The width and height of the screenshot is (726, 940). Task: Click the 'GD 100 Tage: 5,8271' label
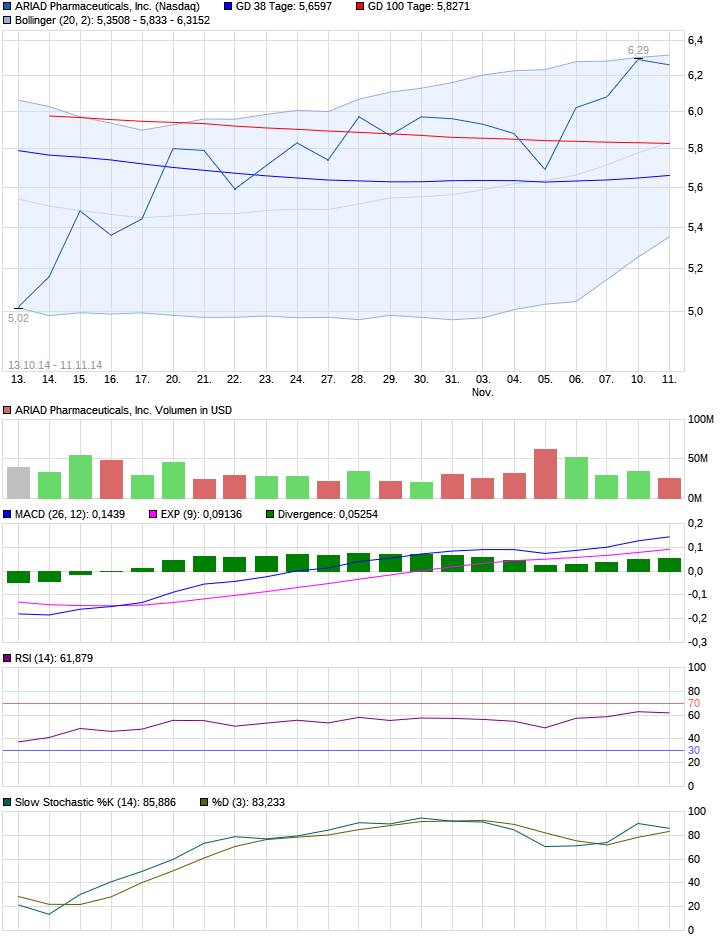click(x=418, y=7)
